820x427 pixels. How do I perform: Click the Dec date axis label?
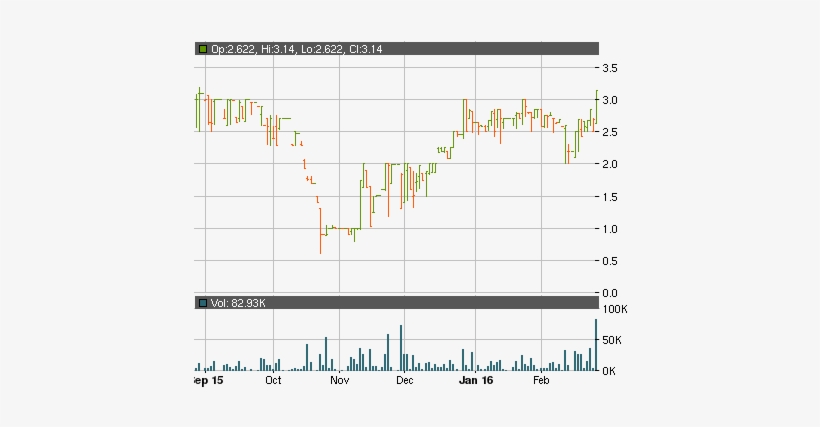click(x=404, y=380)
